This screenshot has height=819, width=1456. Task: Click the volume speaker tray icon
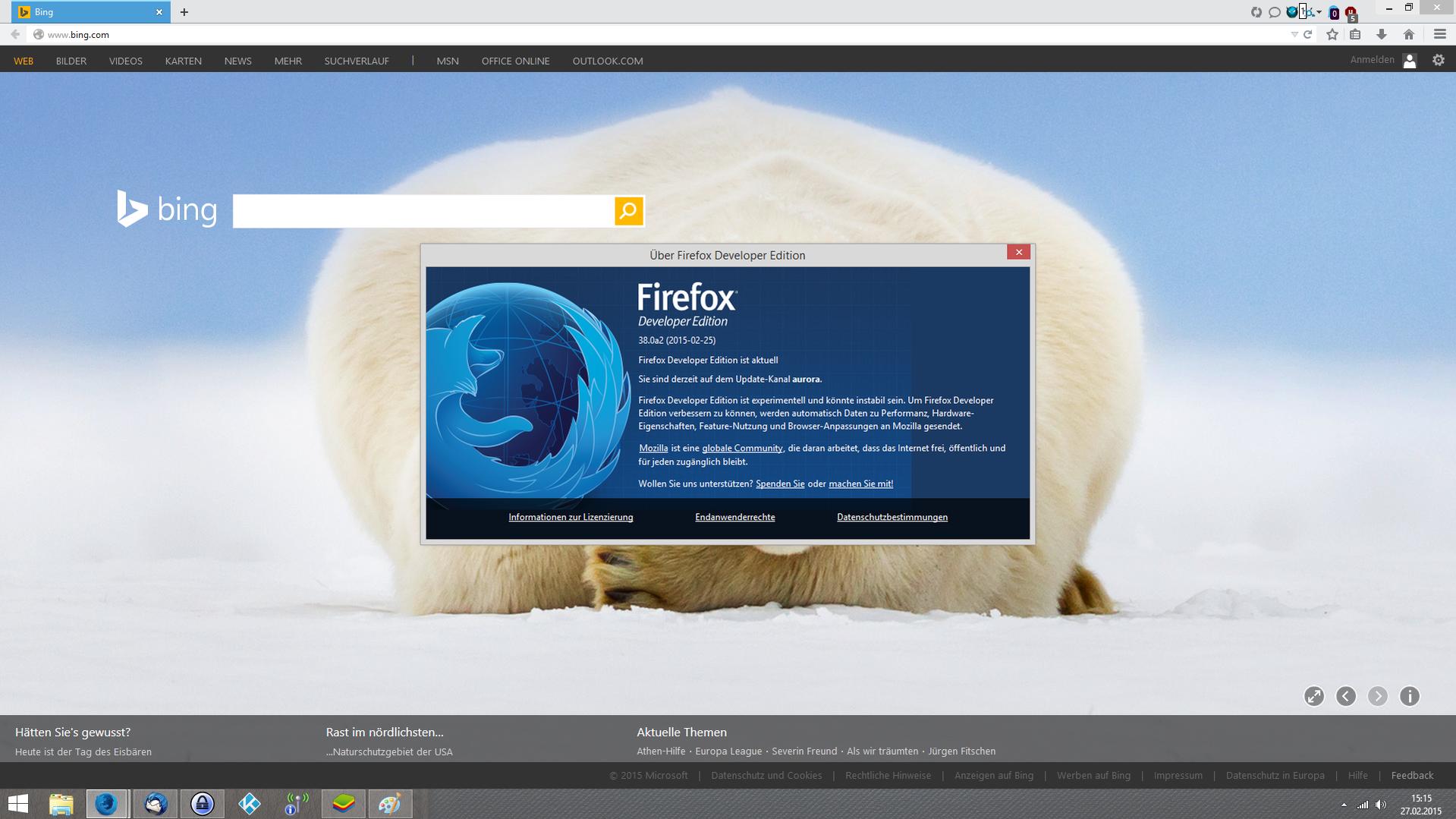(1380, 805)
